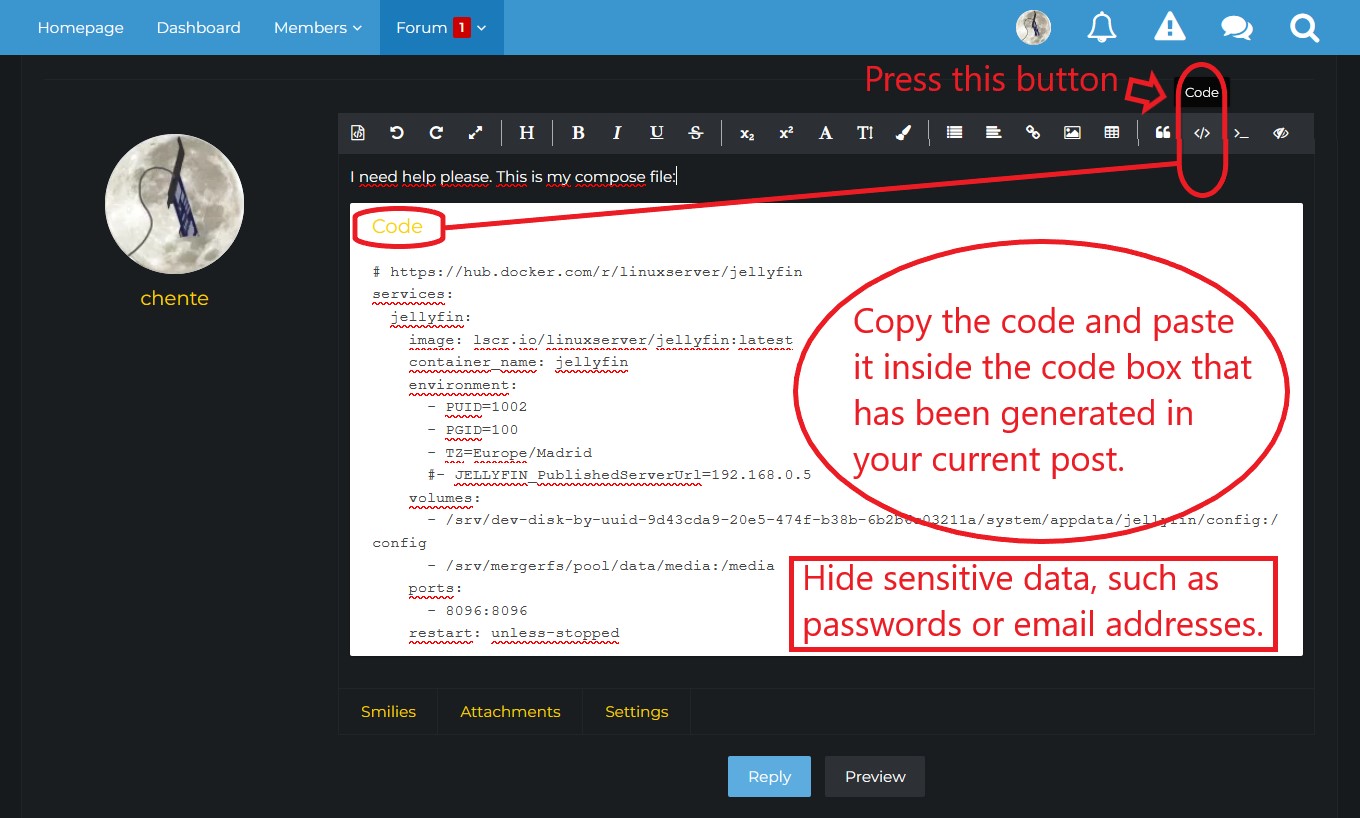Expand the Members dropdown menu

click(318, 28)
